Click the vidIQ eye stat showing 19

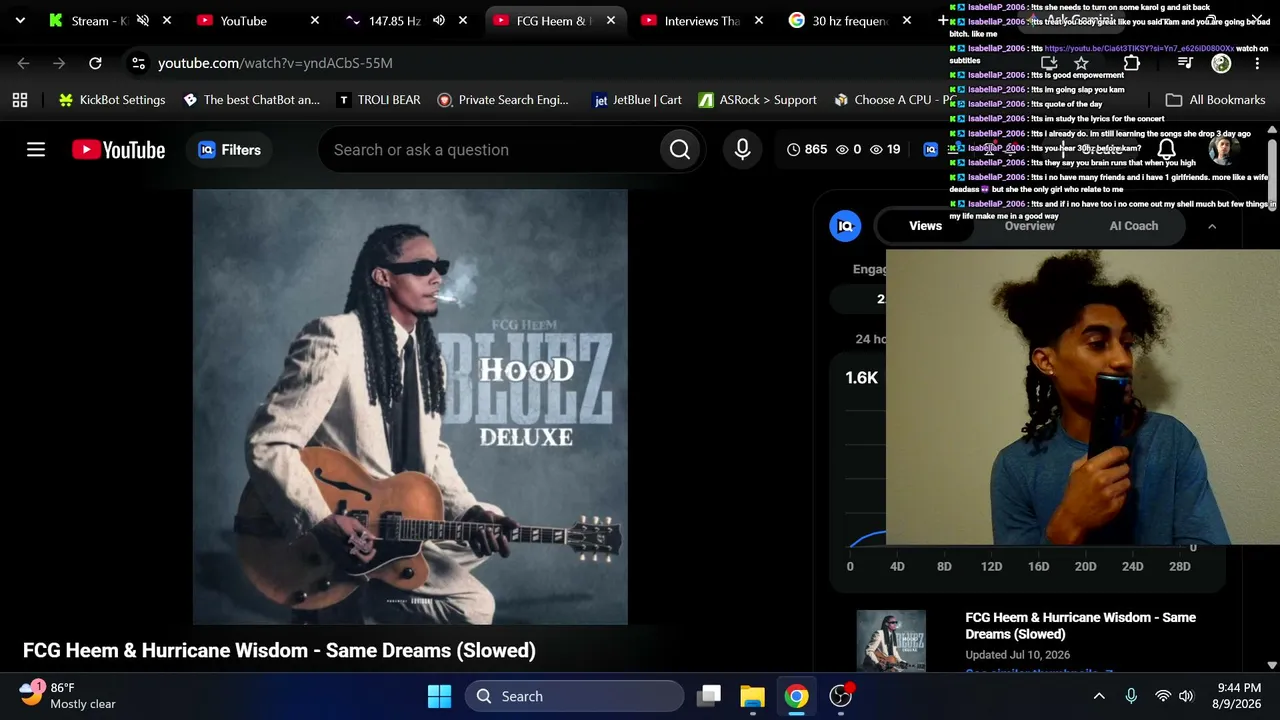click(885, 150)
